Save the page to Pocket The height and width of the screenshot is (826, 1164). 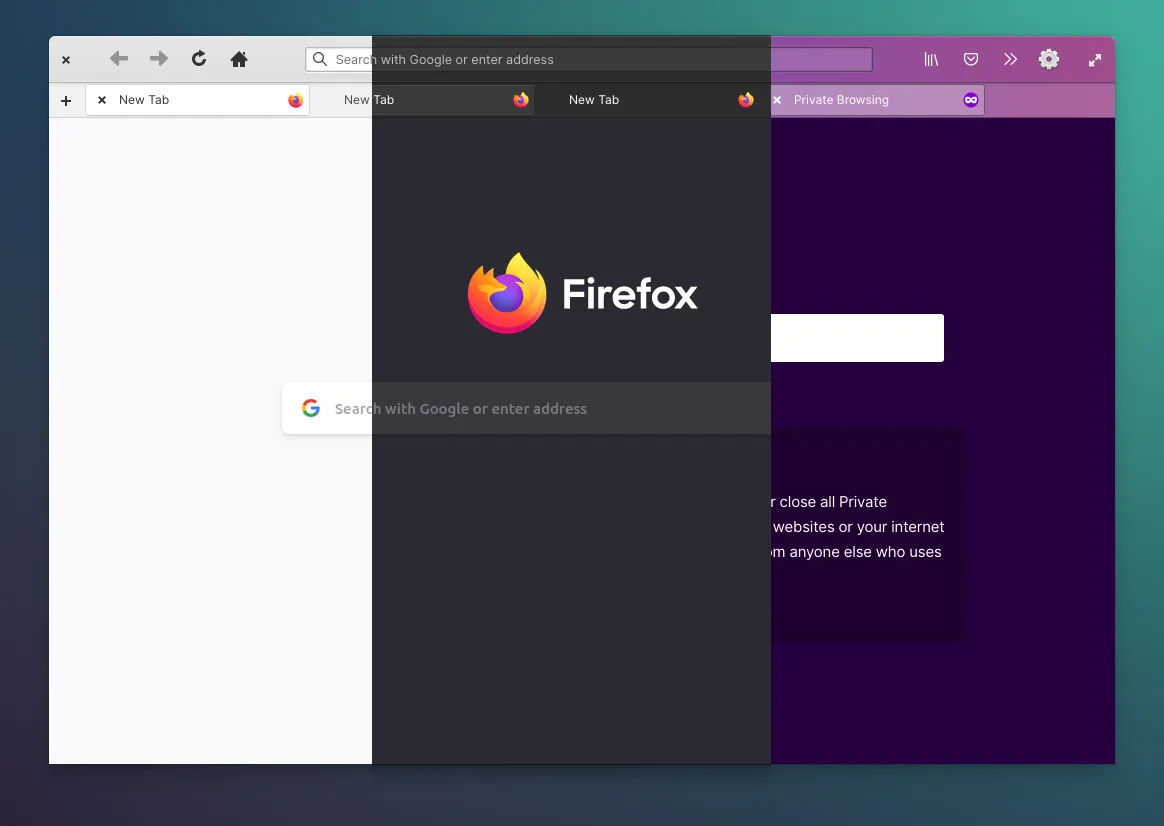pos(970,59)
